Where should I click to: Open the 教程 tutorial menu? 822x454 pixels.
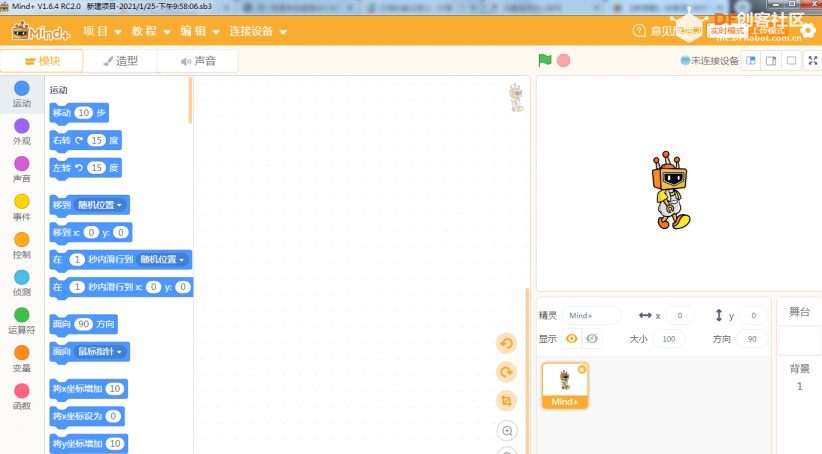(150, 31)
